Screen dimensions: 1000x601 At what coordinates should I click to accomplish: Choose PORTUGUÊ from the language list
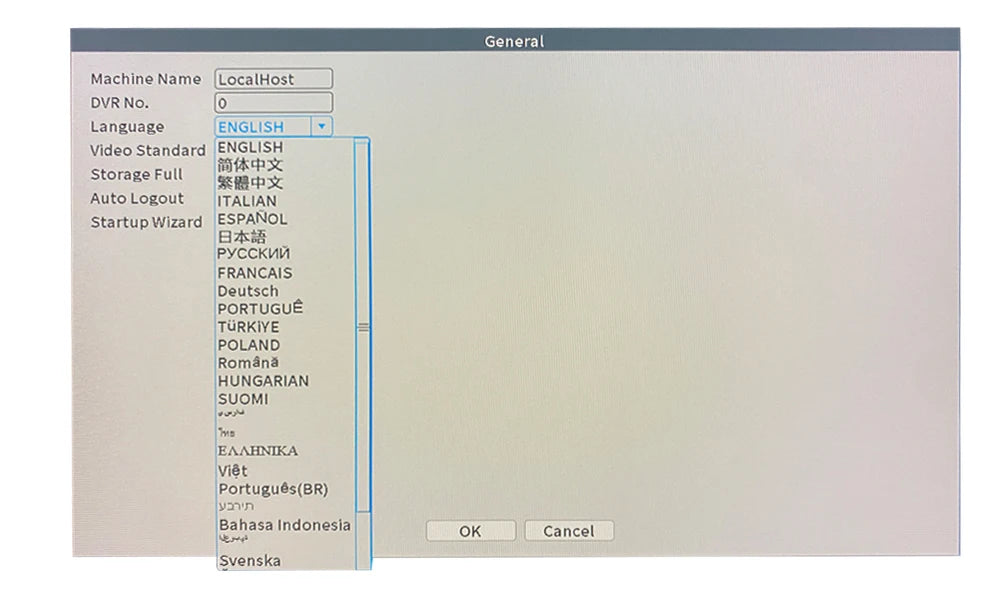point(260,309)
